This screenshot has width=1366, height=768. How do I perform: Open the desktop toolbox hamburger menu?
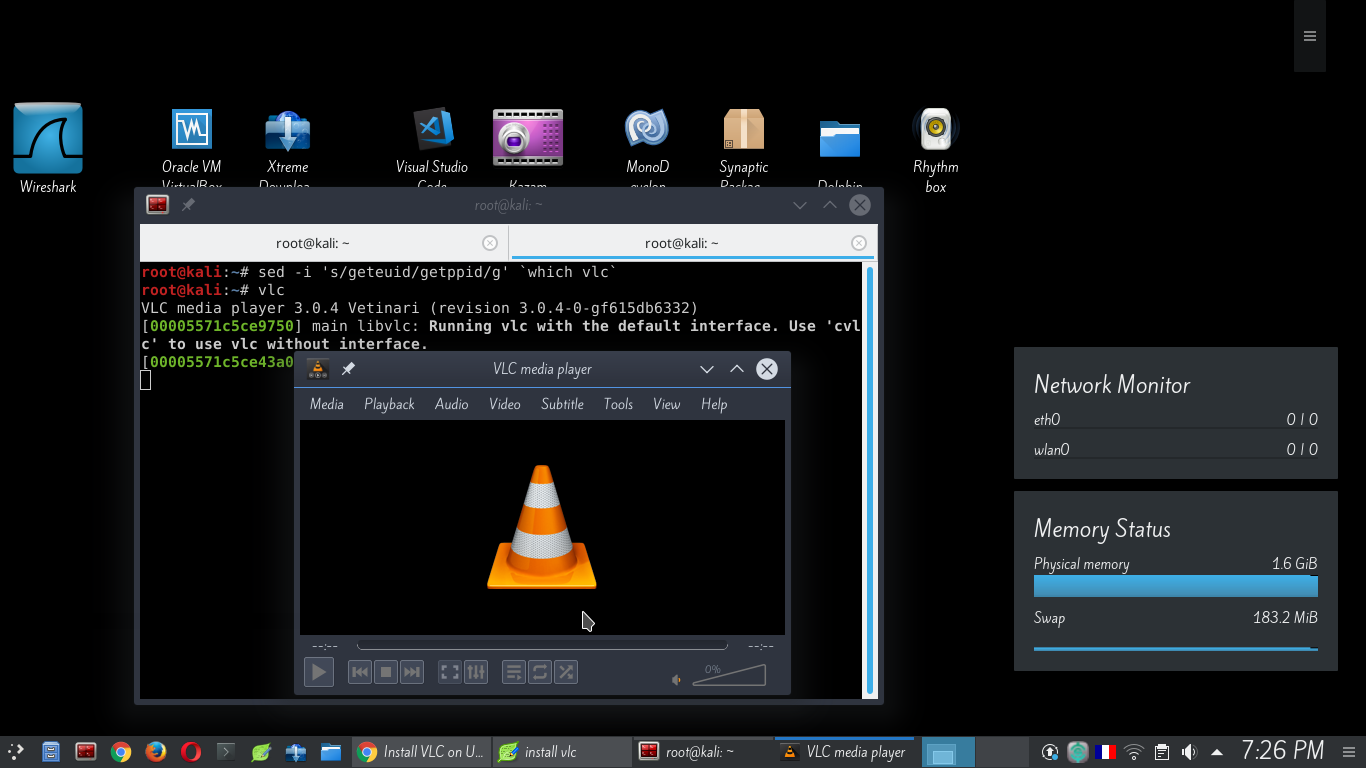pyautogui.click(x=1310, y=36)
